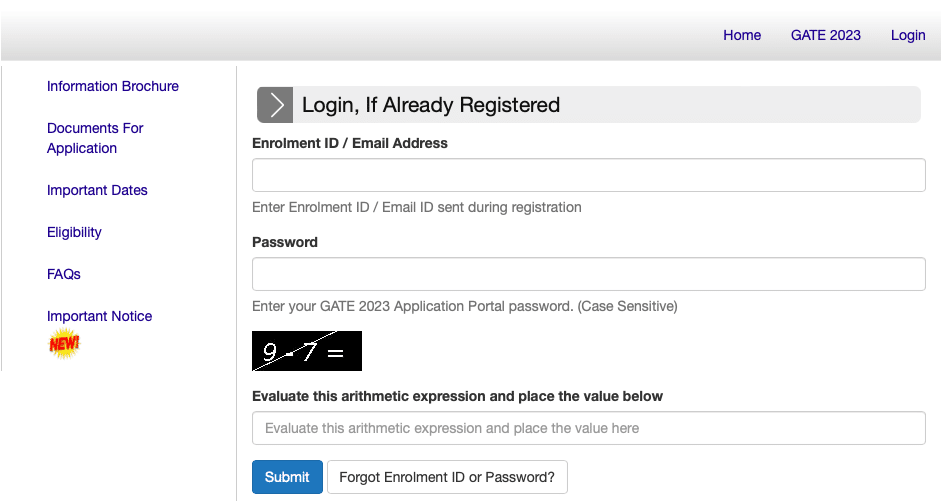Image resolution: width=947 pixels, height=501 pixels.
Task: Click Forgot Enrolment ID or Password button
Action: click(x=447, y=477)
